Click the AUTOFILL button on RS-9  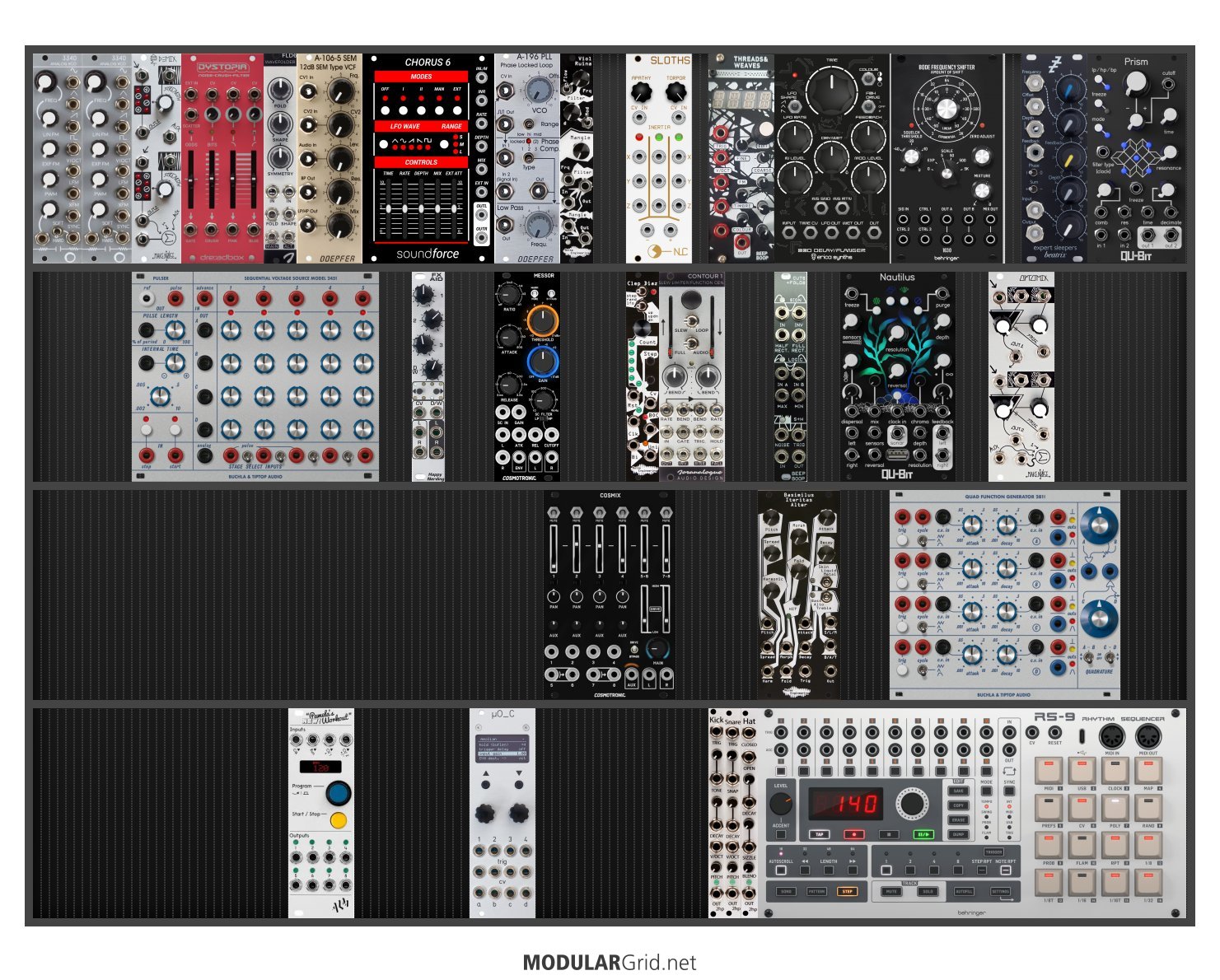click(x=964, y=891)
